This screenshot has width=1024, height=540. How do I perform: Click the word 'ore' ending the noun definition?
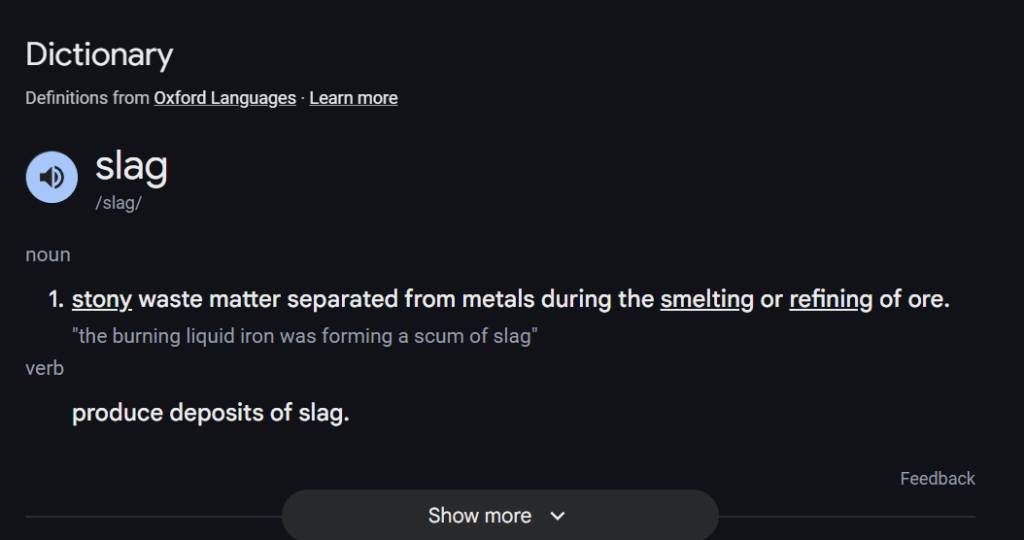tap(927, 299)
